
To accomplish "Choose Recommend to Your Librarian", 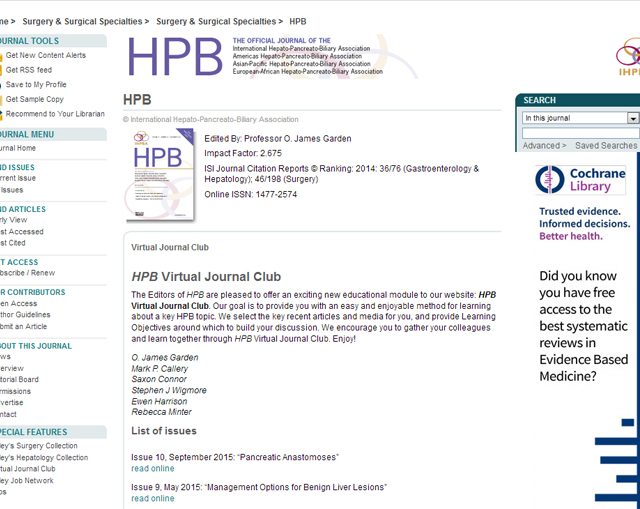I will click(54, 114).
